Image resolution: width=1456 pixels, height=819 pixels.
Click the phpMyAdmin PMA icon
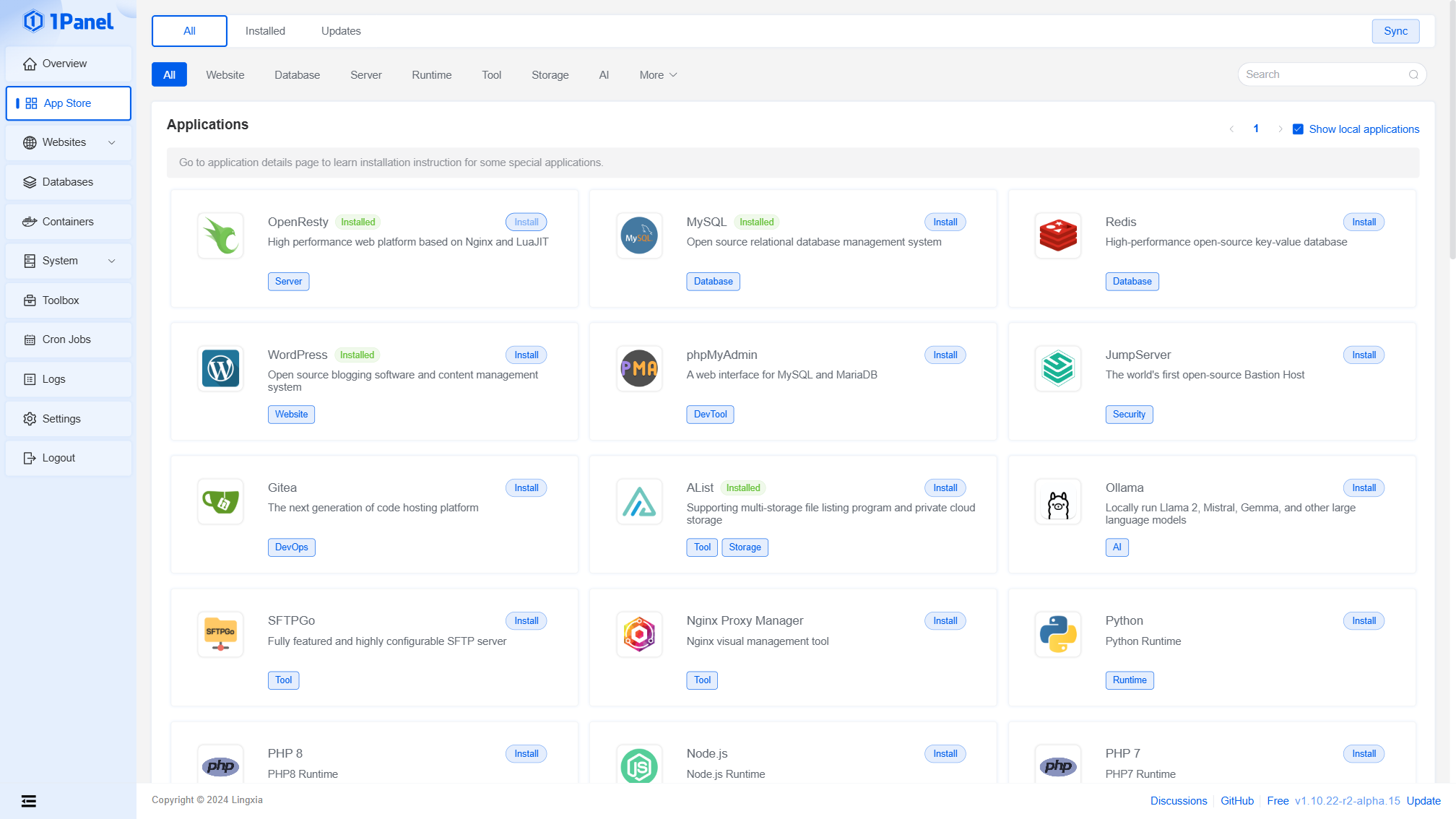point(639,368)
